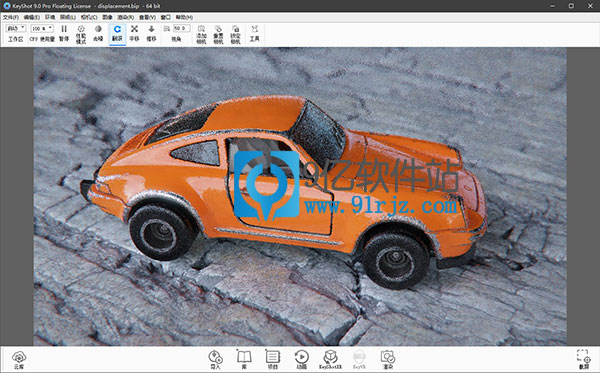Expand the Workspace dropdown

[16, 29]
